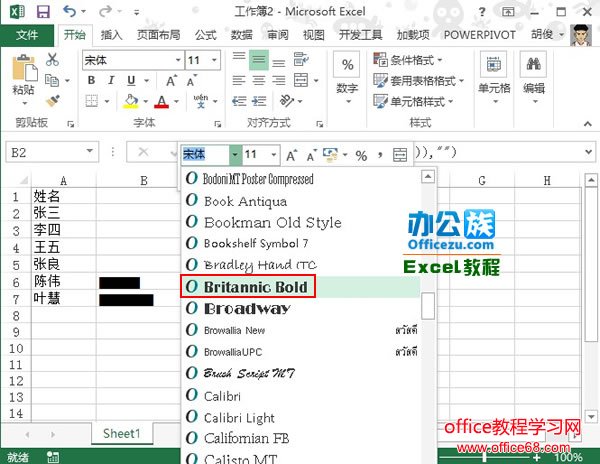Screen dimensions: 600x464
Task: Click the macro record status bar icon
Action: tap(53, 456)
